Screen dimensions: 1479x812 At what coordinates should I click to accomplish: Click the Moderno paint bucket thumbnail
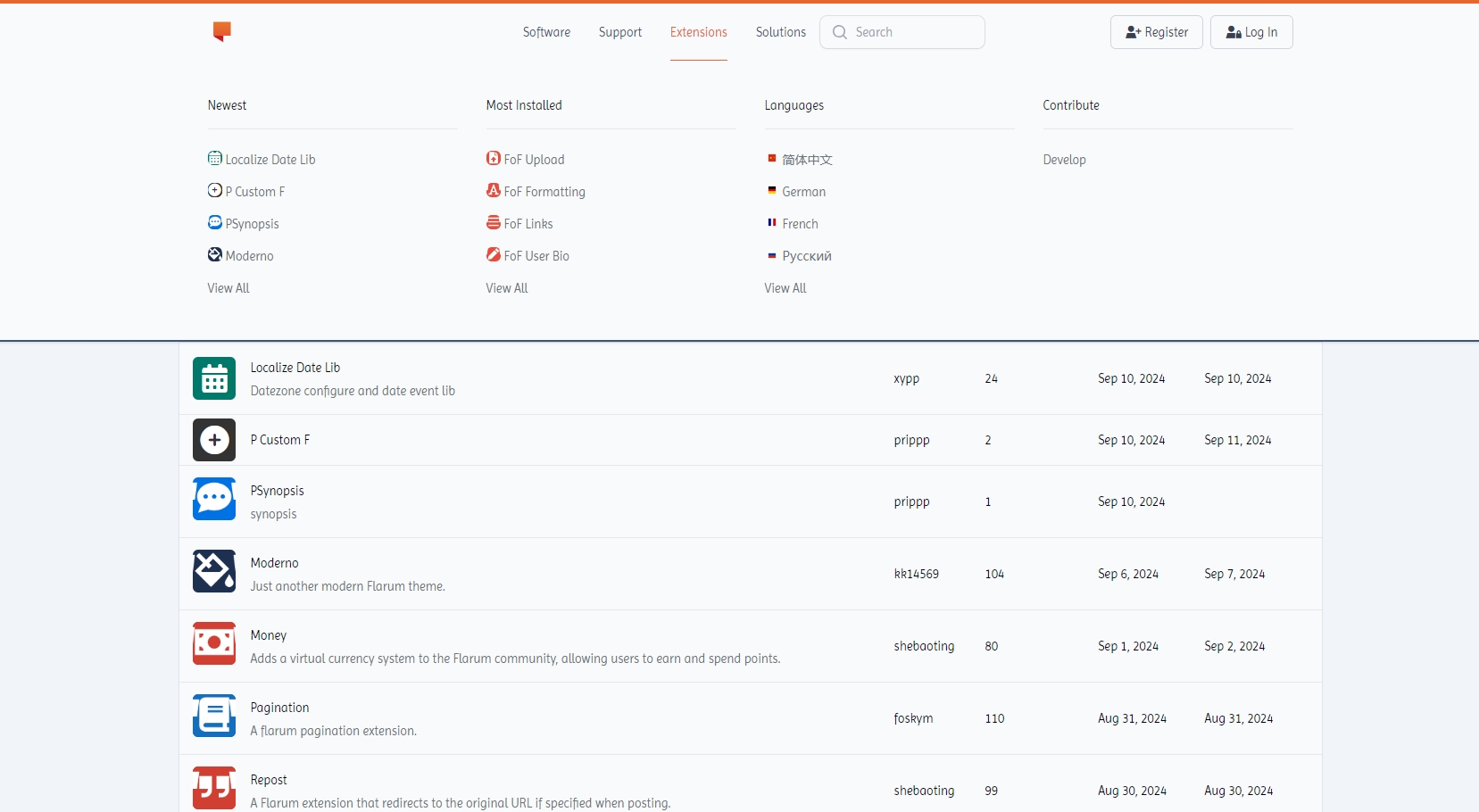(x=214, y=571)
